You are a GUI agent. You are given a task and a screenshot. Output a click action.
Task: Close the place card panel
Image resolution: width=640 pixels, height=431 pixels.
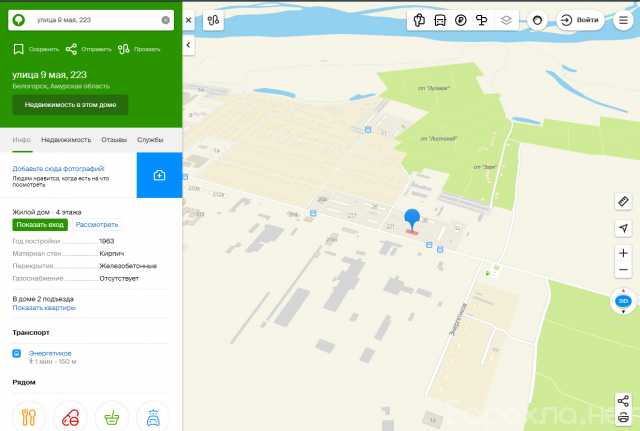click(188, 20)
